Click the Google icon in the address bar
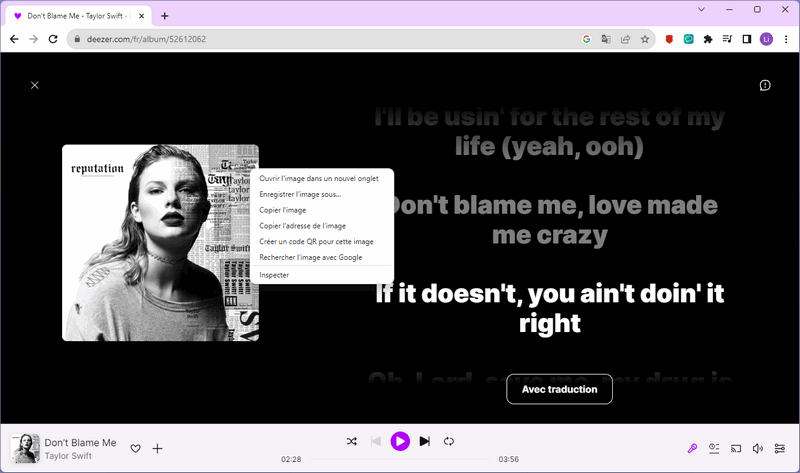Screen dimensions: 800x473 (x=586, y=39)
